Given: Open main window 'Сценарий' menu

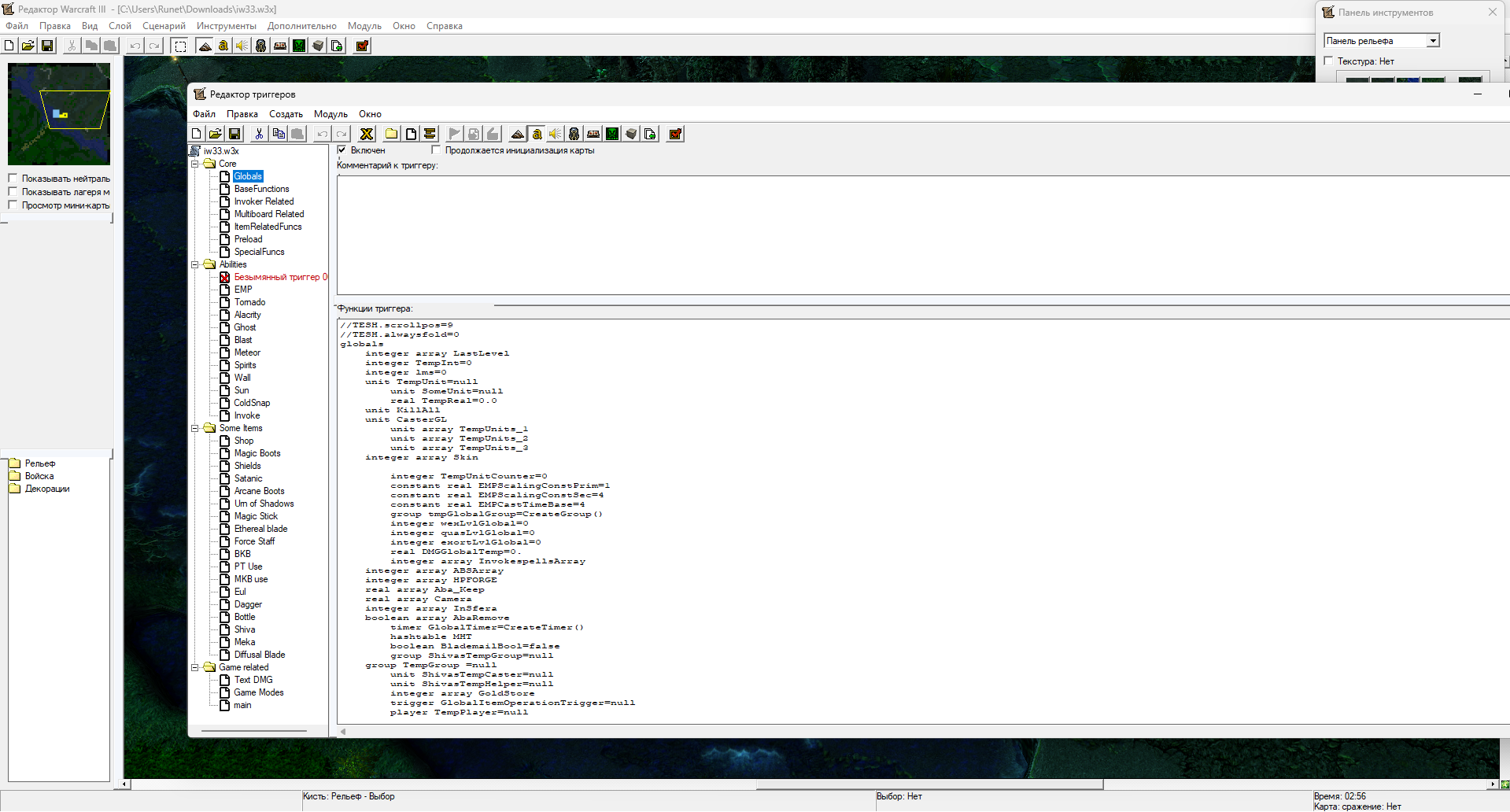Looking at the screenshot, I should [164, 26].
